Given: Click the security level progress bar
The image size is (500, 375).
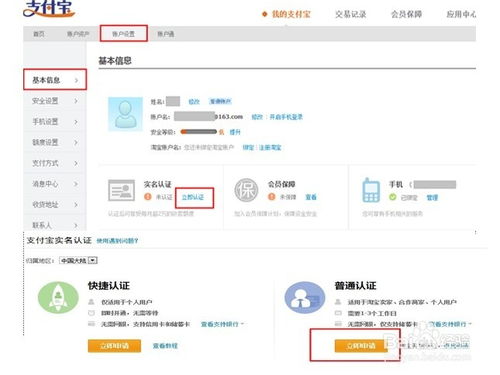Looking at the screenshot, I should click(198, 132).
